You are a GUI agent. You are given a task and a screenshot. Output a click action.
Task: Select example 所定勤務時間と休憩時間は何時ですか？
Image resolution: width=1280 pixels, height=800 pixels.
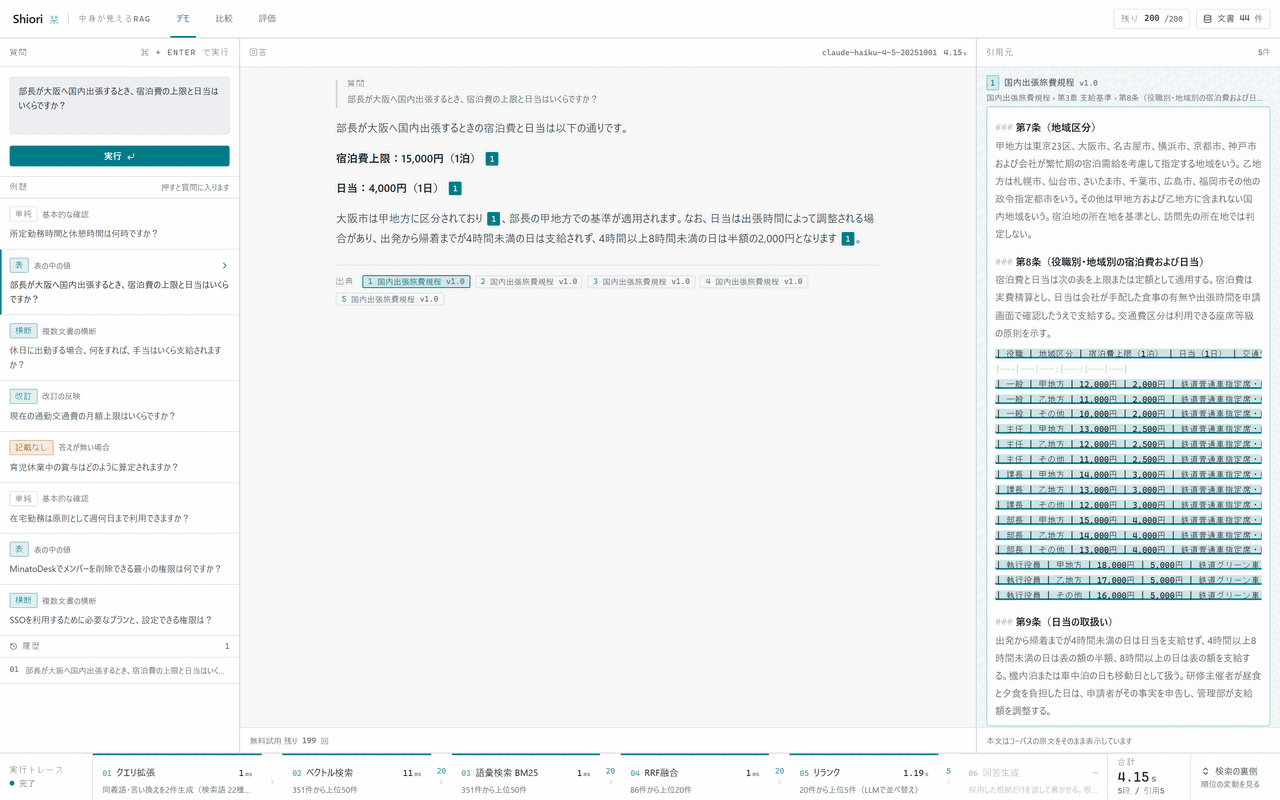coord(119,224)
